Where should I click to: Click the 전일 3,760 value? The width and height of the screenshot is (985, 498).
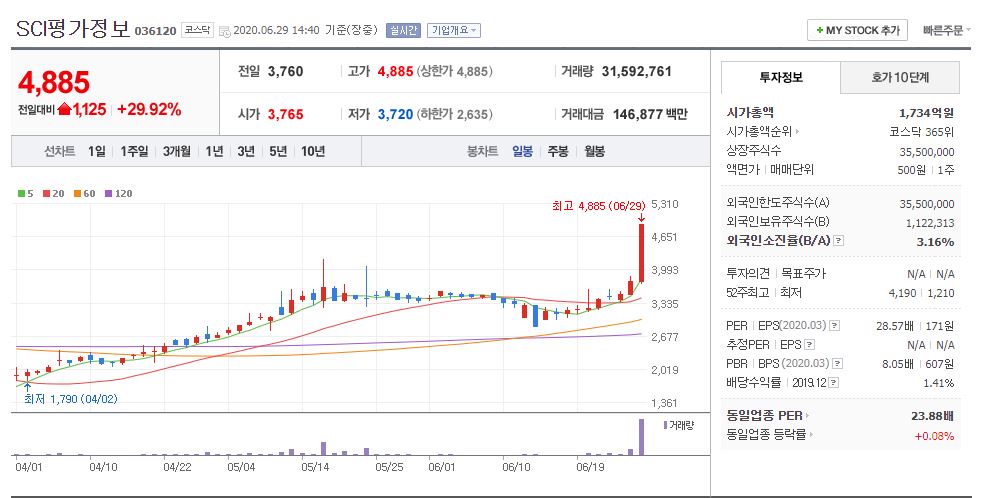point(285,72)
